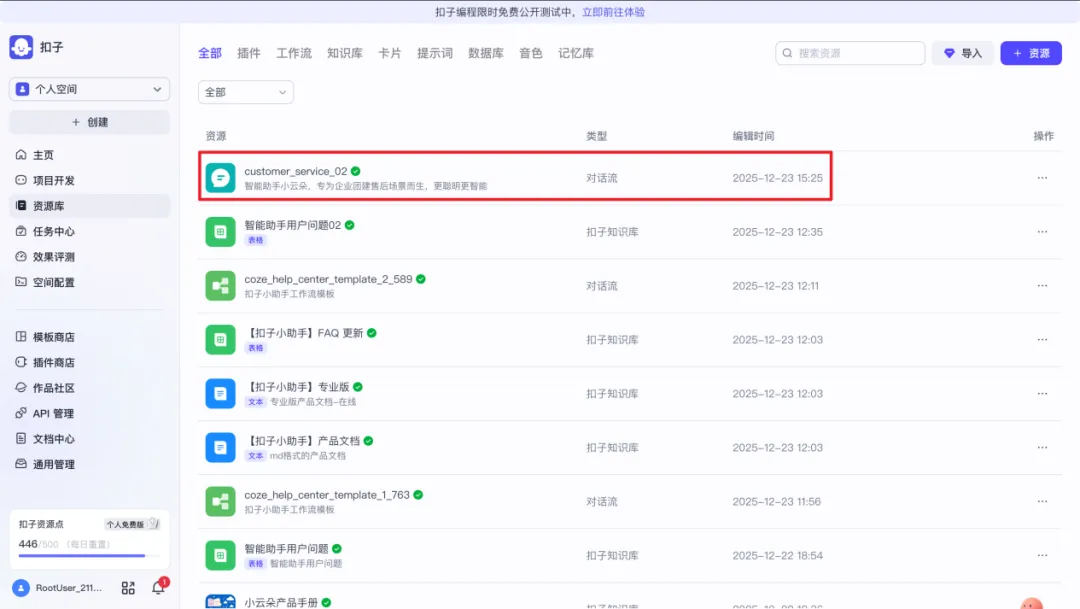The height and width of the screenshot is (609, 1080).
Task: Open 效果评测 in the sidebar
Action: pos(90,257)
